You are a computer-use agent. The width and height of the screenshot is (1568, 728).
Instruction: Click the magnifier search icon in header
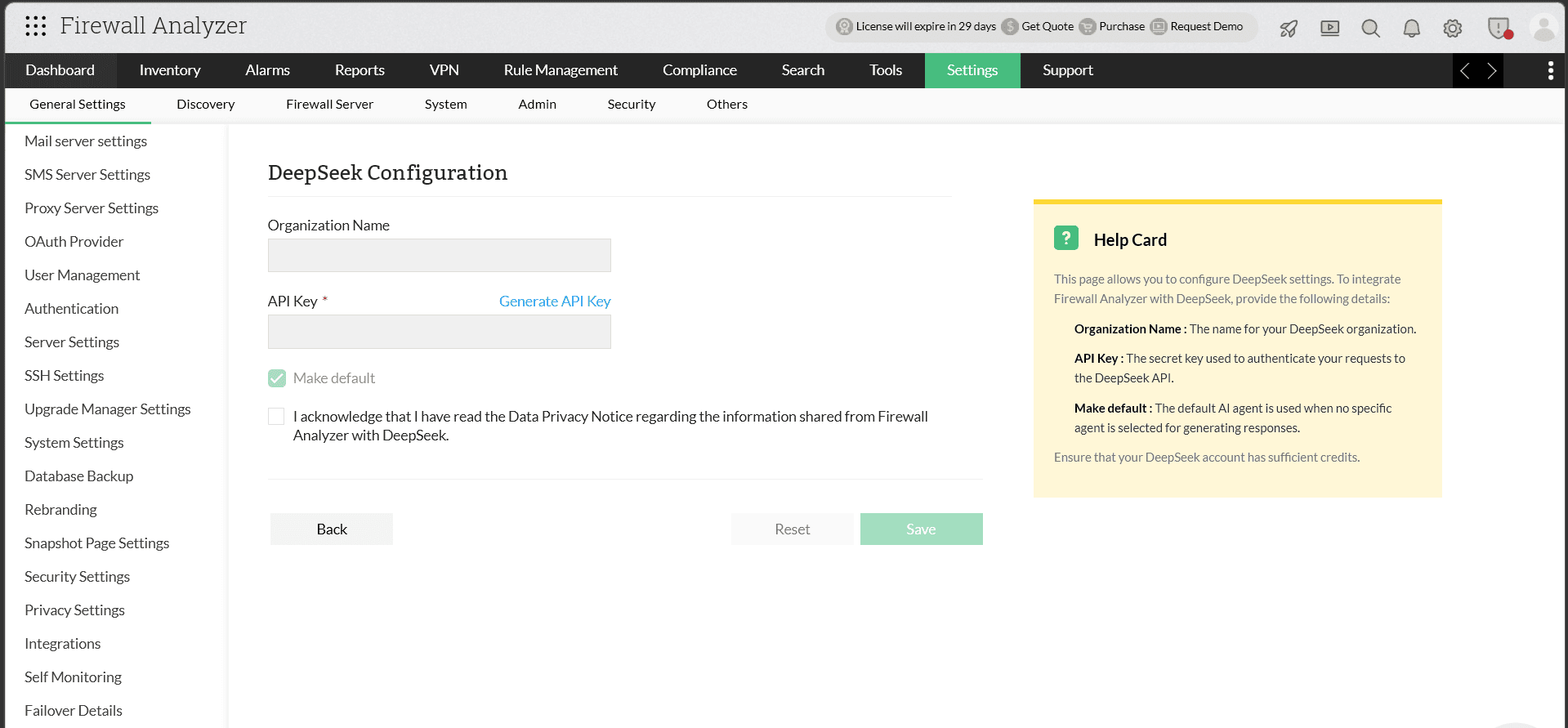click(1370, 29)
